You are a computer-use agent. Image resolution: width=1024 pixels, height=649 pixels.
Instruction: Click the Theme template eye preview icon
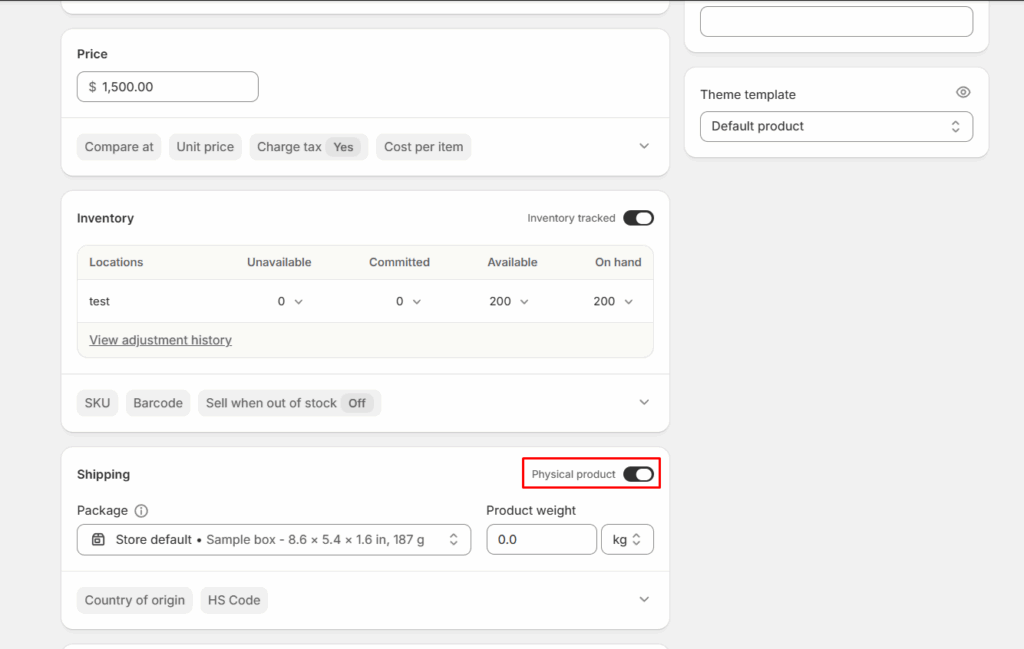963,92
